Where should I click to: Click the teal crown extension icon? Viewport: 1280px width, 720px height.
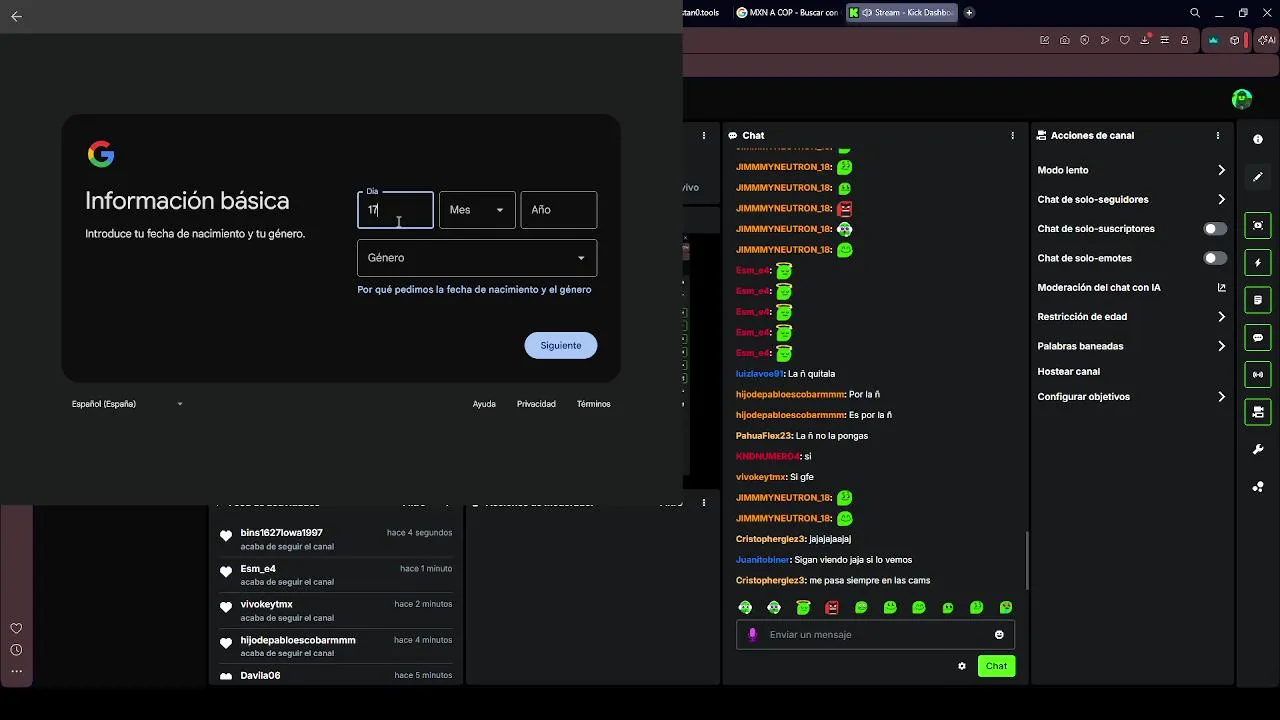1214,40
